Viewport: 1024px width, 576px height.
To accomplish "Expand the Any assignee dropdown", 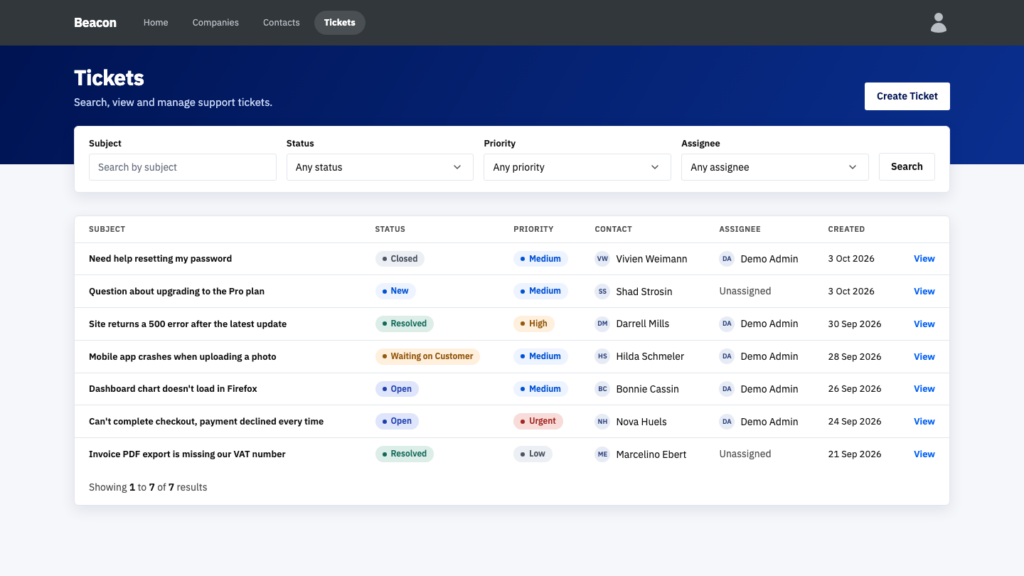I will pos(775,167).
